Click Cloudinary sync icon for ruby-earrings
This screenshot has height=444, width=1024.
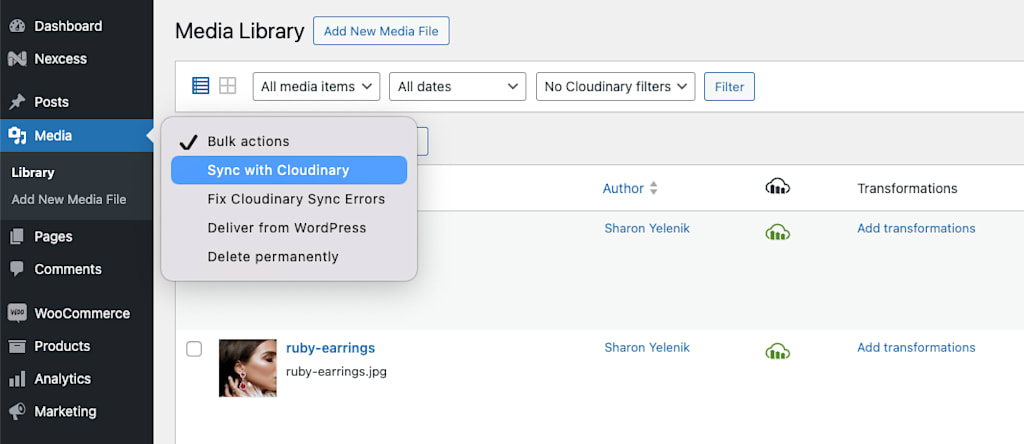777,351
